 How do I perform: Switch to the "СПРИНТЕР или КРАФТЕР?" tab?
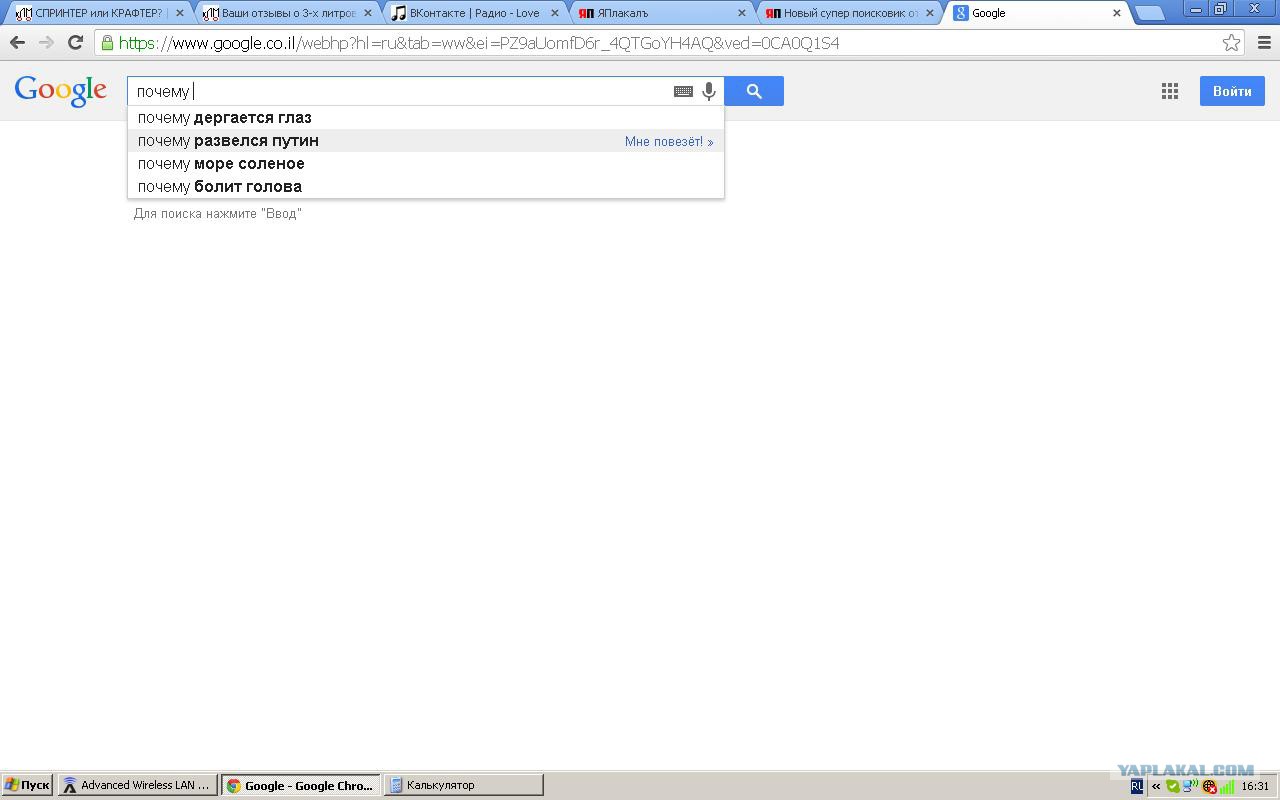tap(98, 13)
